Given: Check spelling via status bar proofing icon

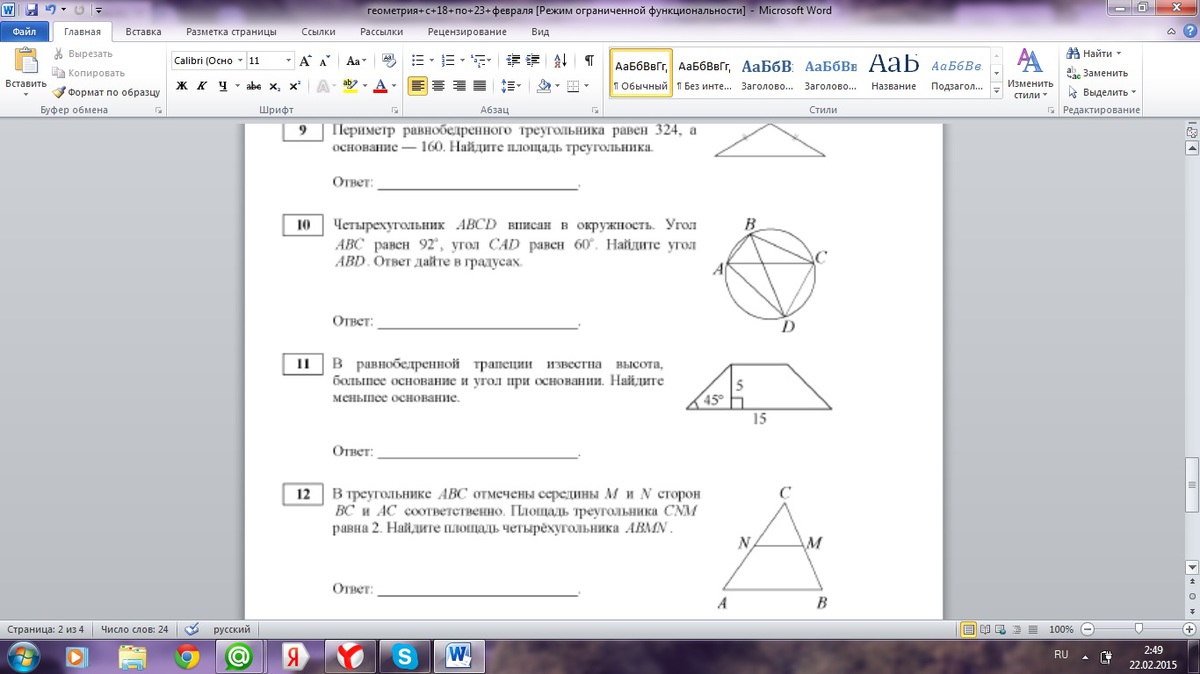Looking at the screenshot, I should (x=193, y=629).
